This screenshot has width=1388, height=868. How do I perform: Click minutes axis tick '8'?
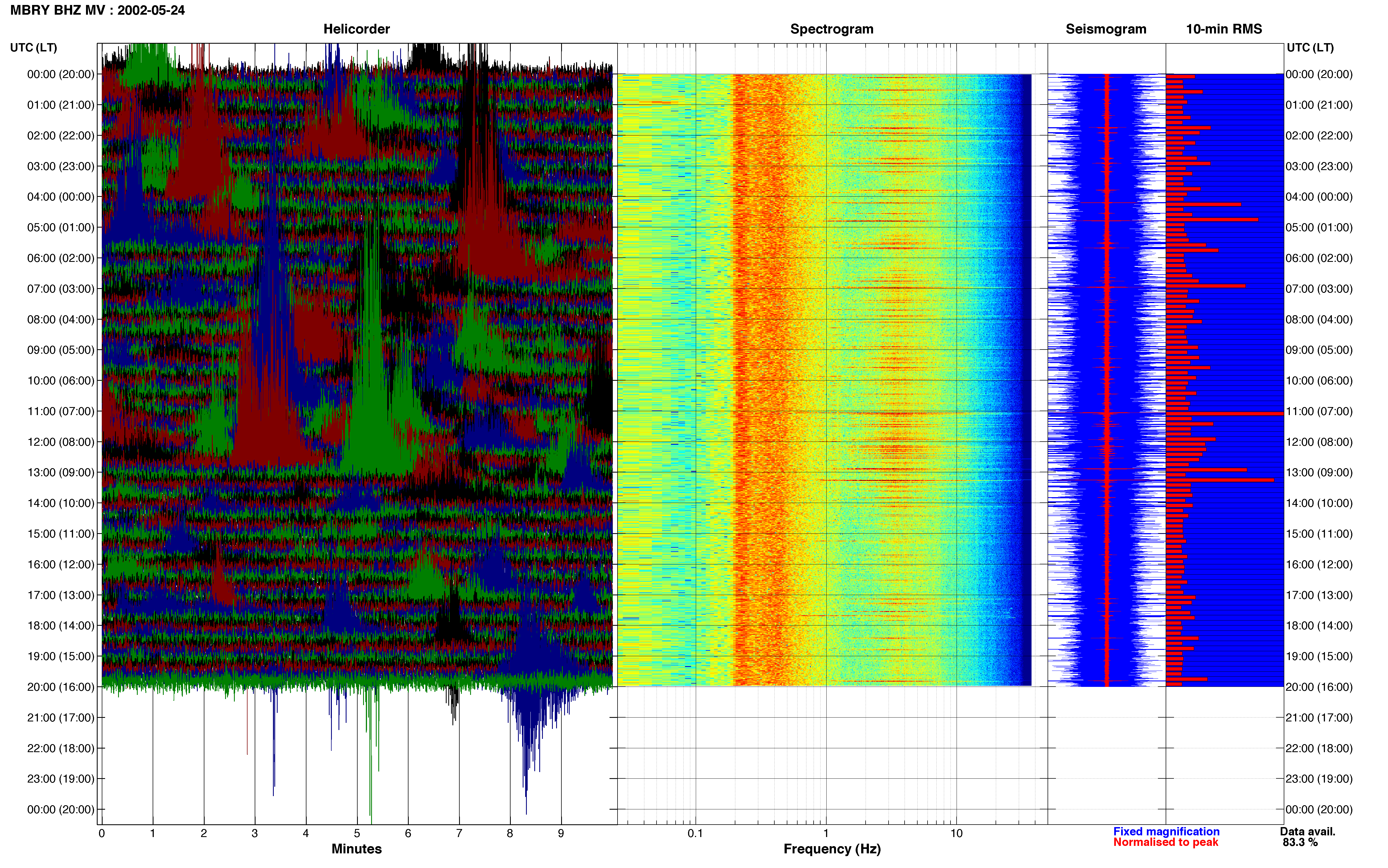coord(510,833)
